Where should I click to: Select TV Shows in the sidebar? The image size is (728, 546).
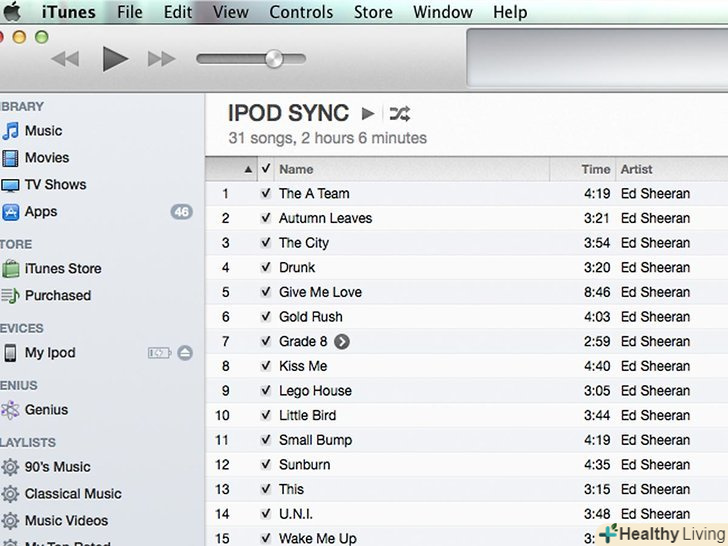point(55,185)
